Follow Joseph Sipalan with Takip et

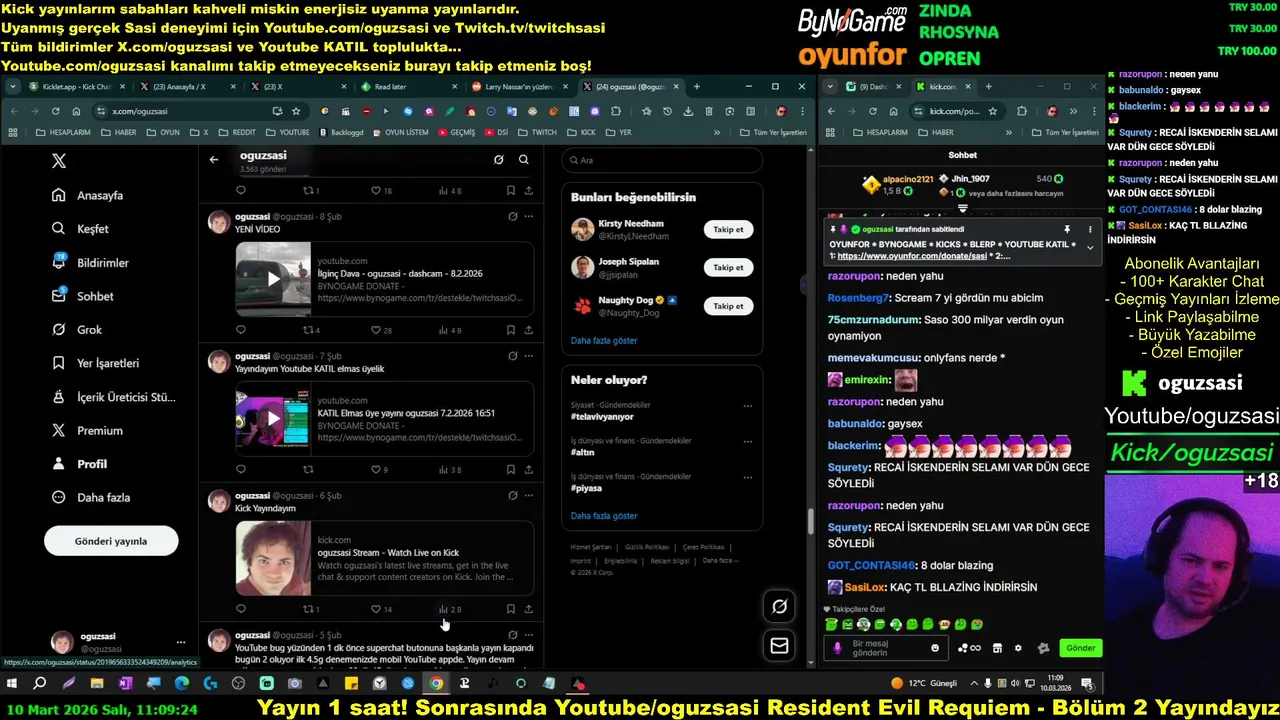728,267
